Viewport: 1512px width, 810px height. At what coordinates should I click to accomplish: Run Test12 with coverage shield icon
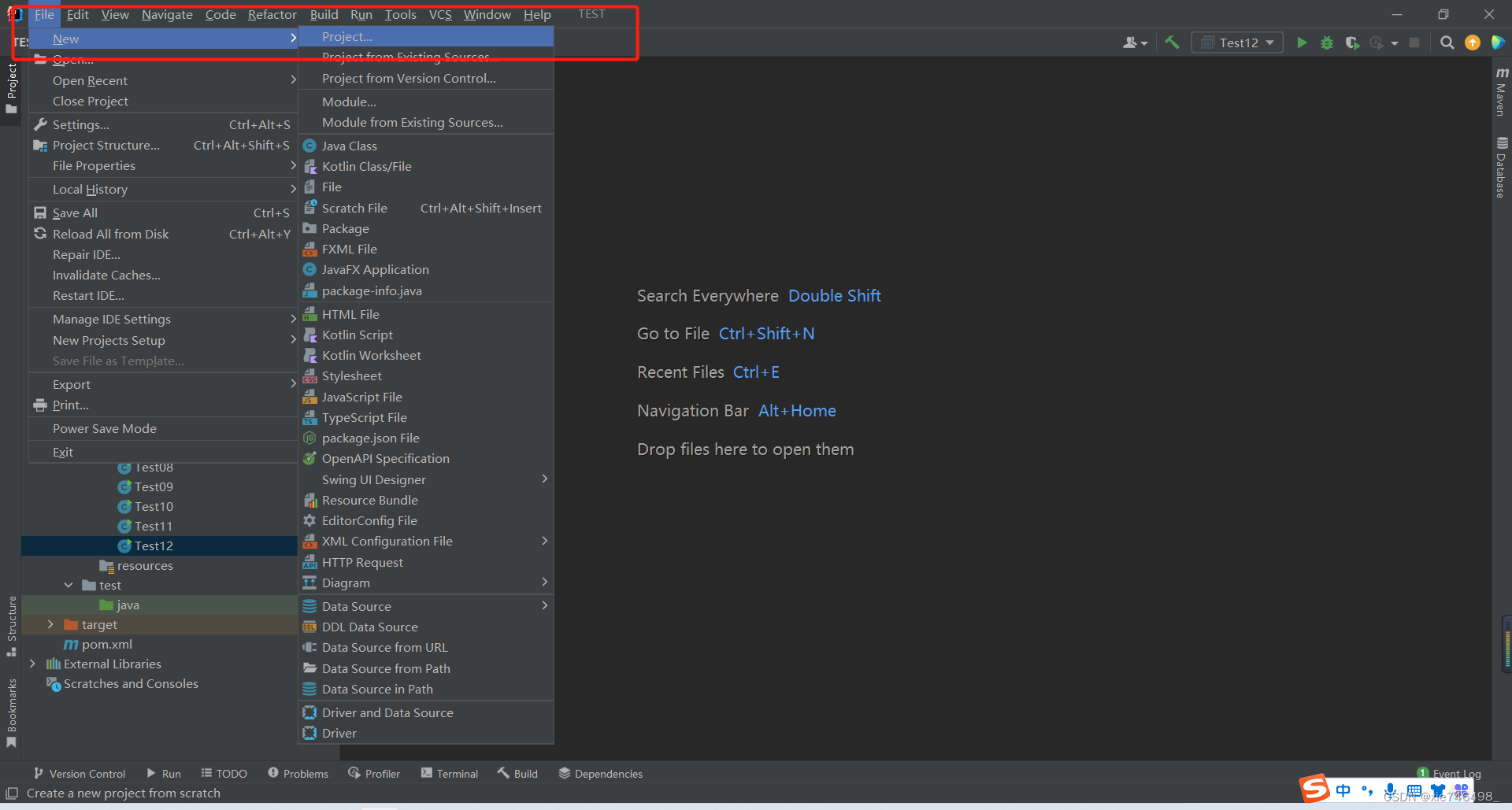[x=1353, y=43]
